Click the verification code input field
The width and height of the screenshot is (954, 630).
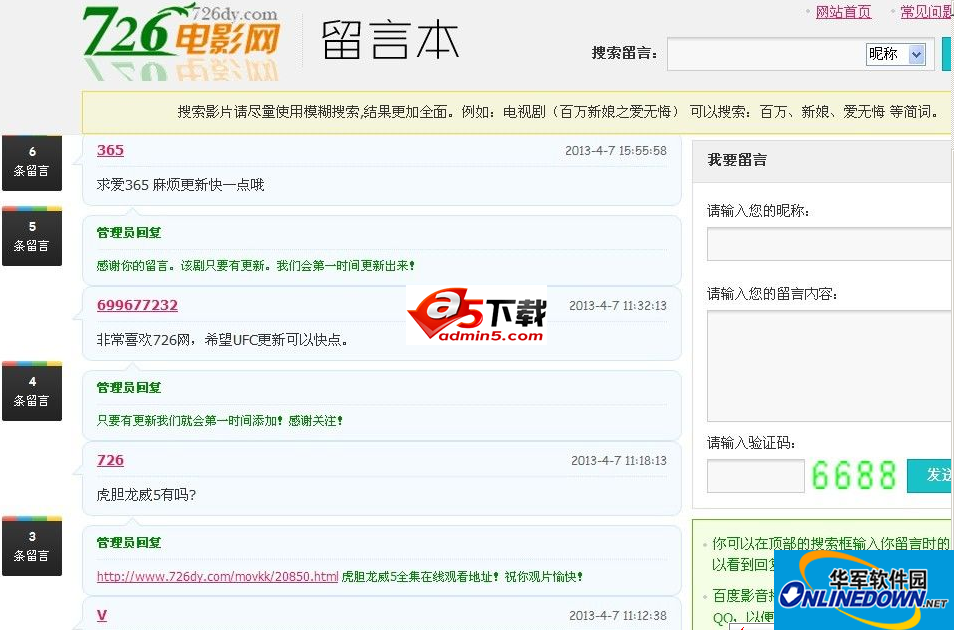tap(755, 475)
